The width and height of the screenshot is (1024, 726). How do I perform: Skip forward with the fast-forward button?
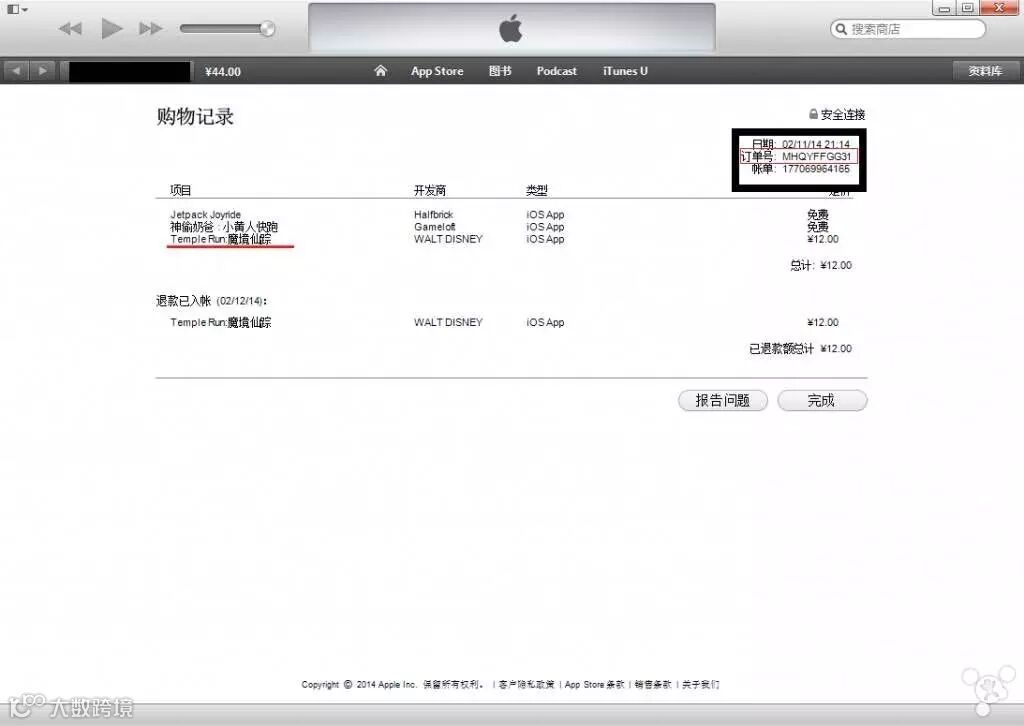tap(151, 29)
